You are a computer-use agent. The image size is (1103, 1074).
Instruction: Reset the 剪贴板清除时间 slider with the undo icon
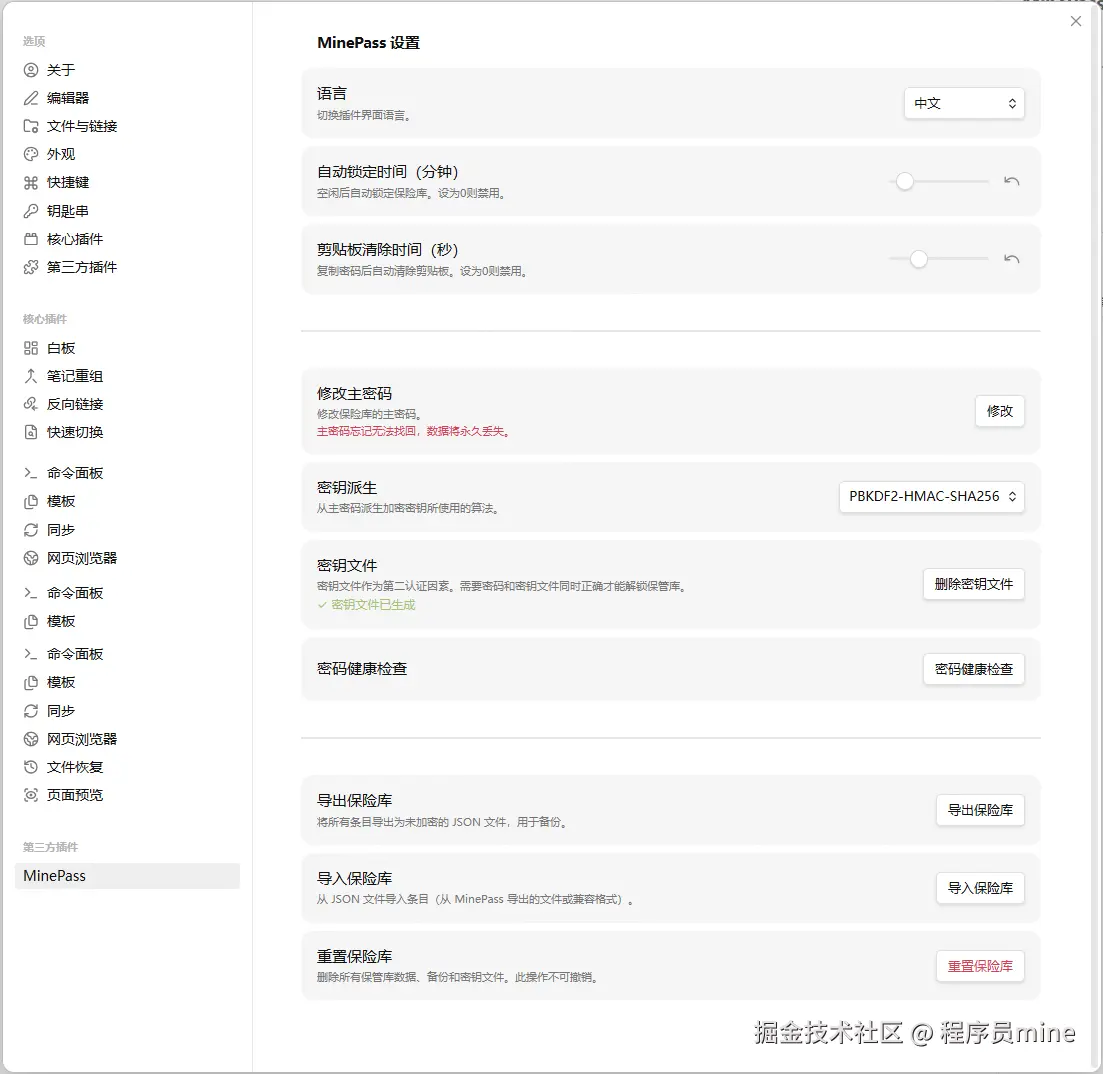(1012, 259)
